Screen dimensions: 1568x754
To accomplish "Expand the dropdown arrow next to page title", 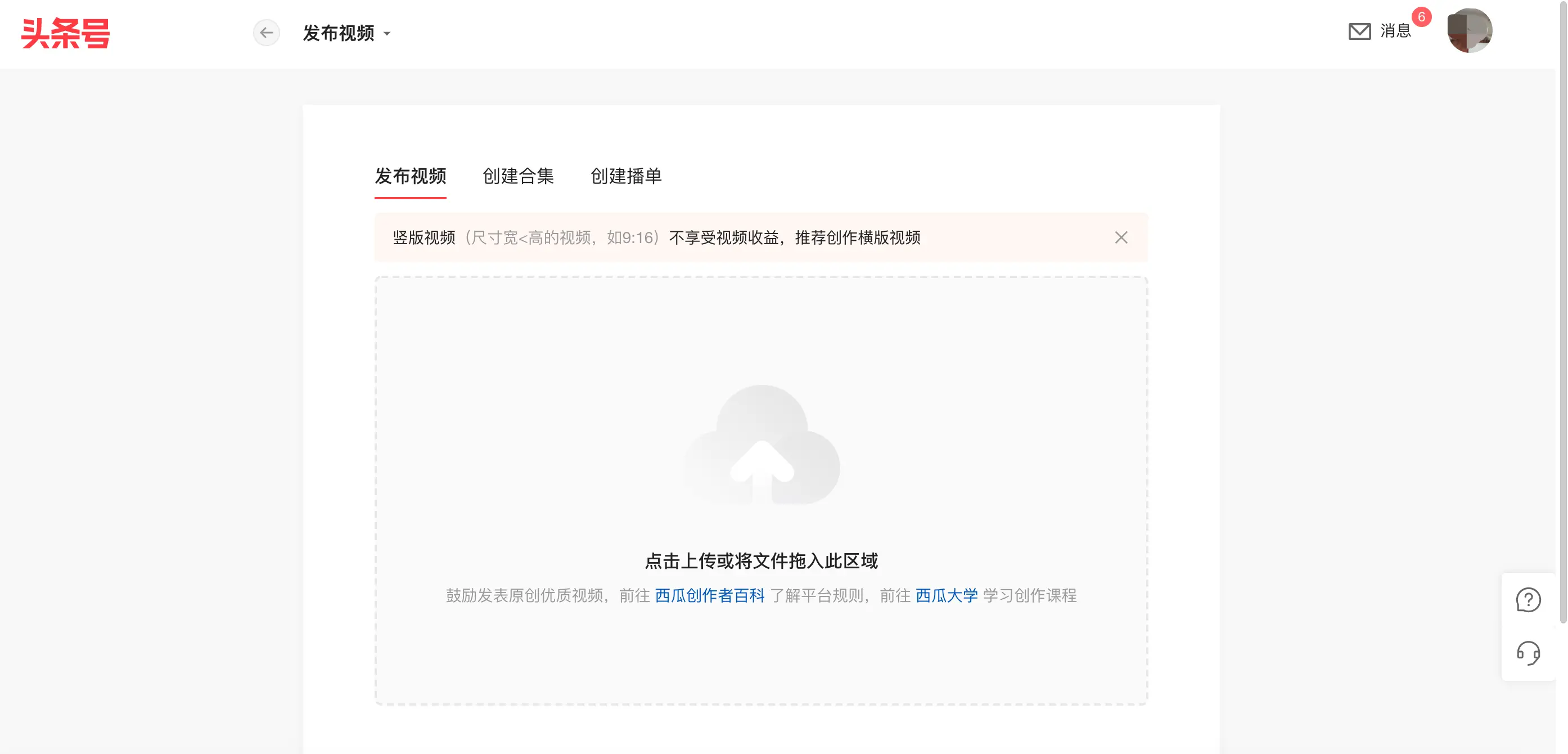I will tap(387, 34).
